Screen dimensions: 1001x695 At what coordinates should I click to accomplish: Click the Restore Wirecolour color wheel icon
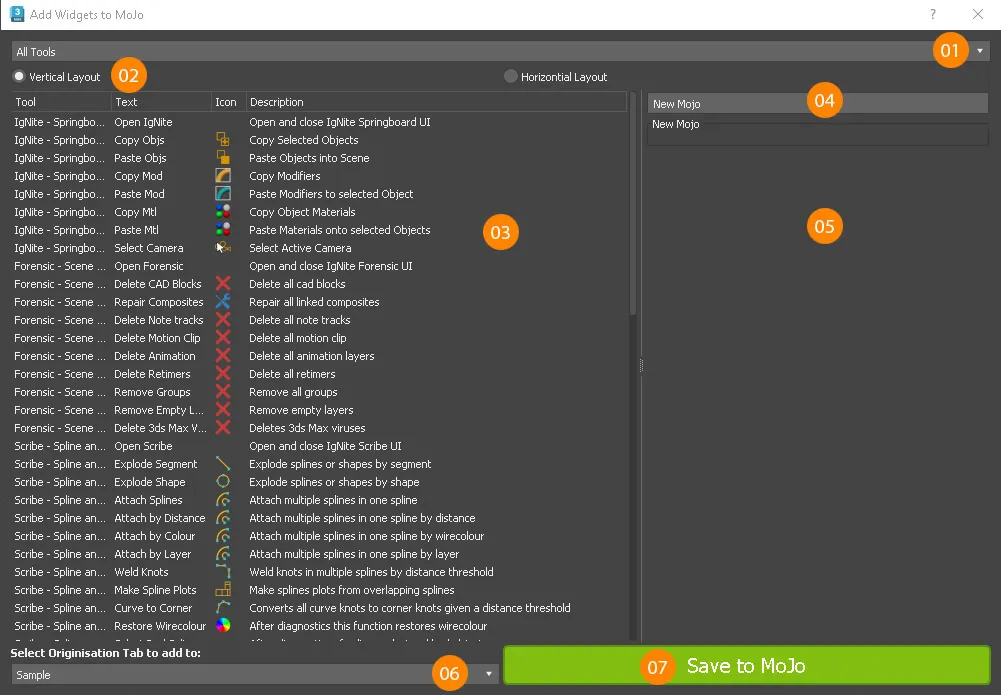(x=223, y=625)
